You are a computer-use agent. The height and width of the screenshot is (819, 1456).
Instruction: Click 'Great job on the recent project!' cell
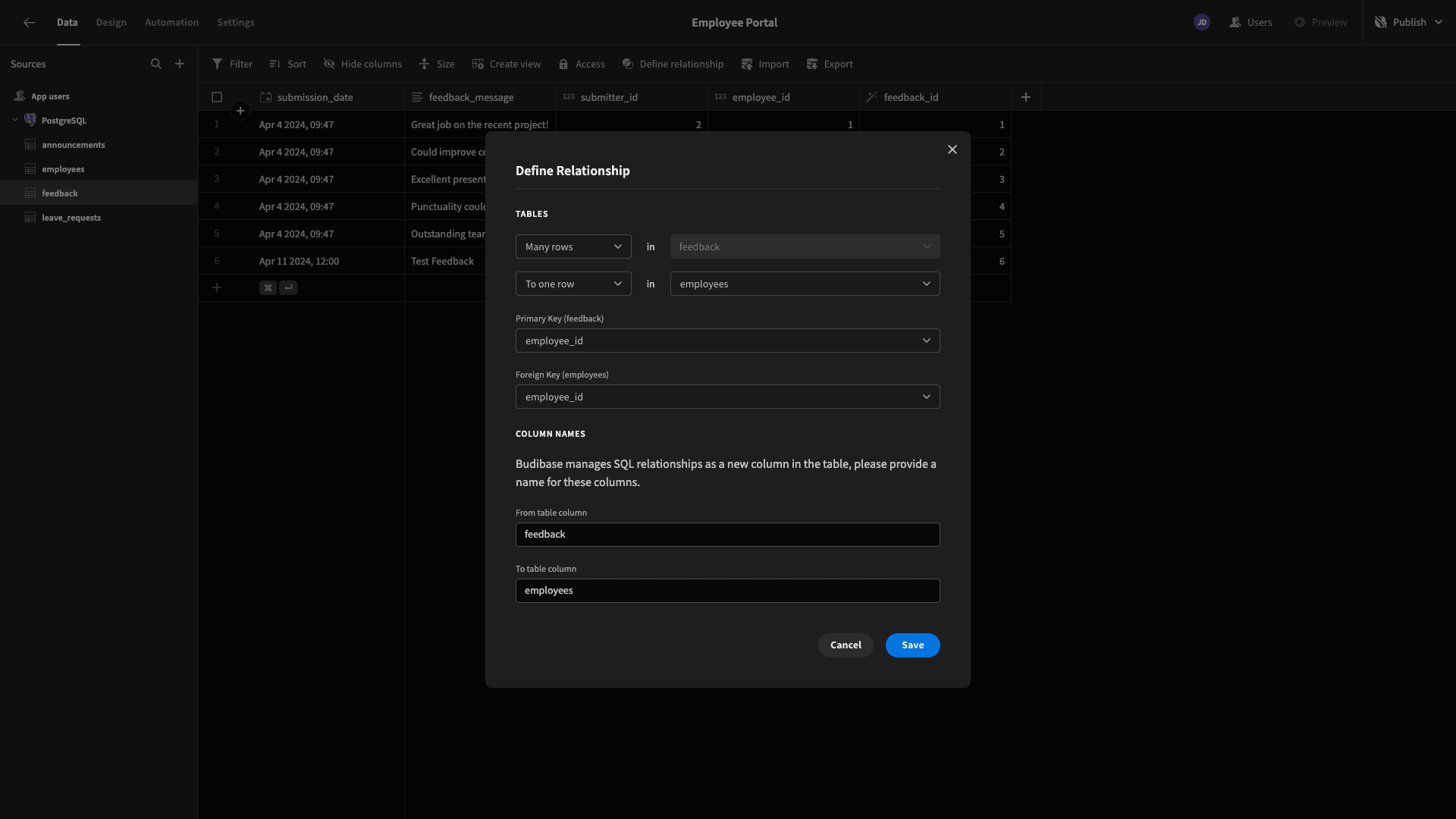click(480, 124)
